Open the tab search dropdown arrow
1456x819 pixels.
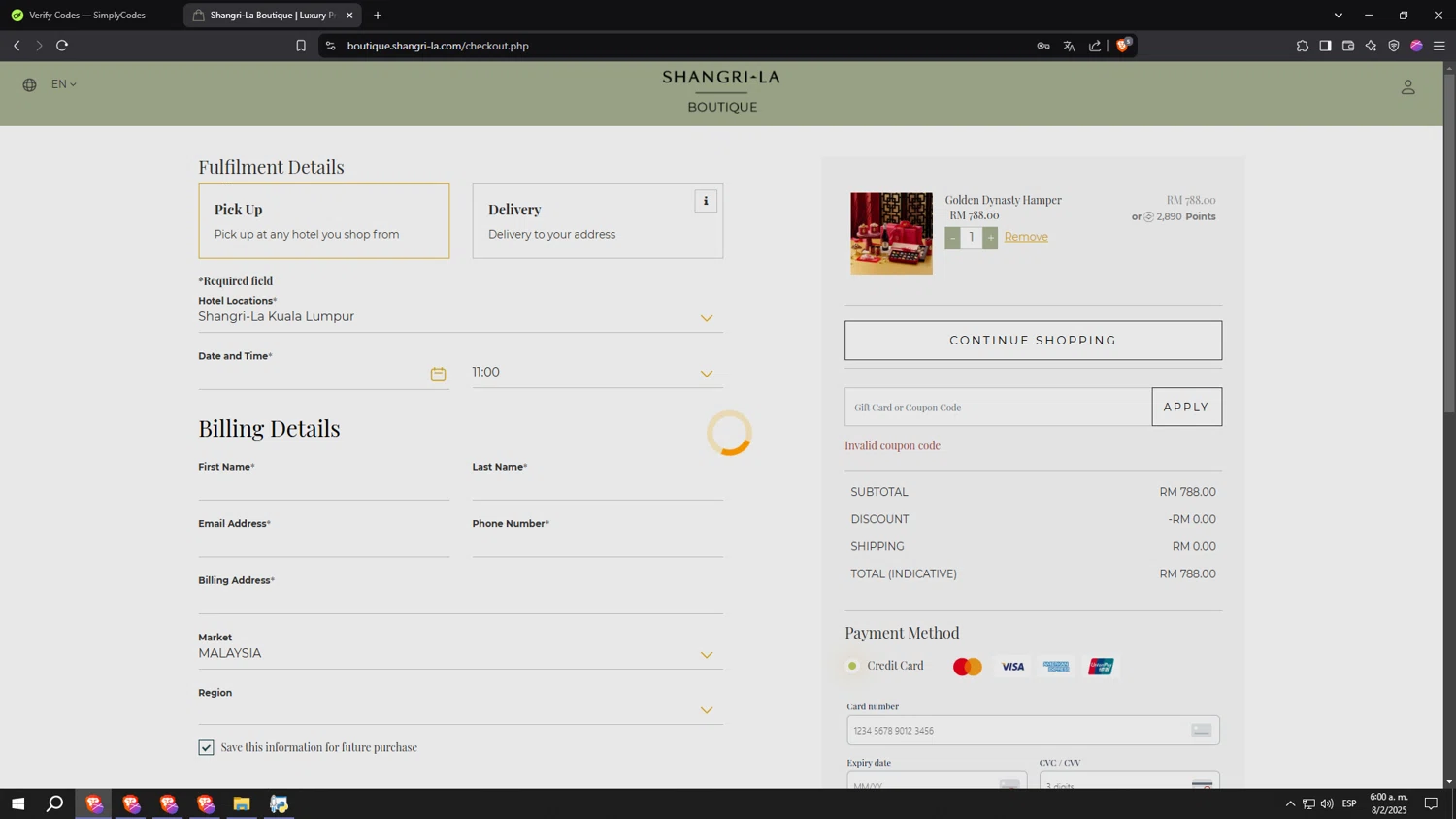tap(1339, 16)
